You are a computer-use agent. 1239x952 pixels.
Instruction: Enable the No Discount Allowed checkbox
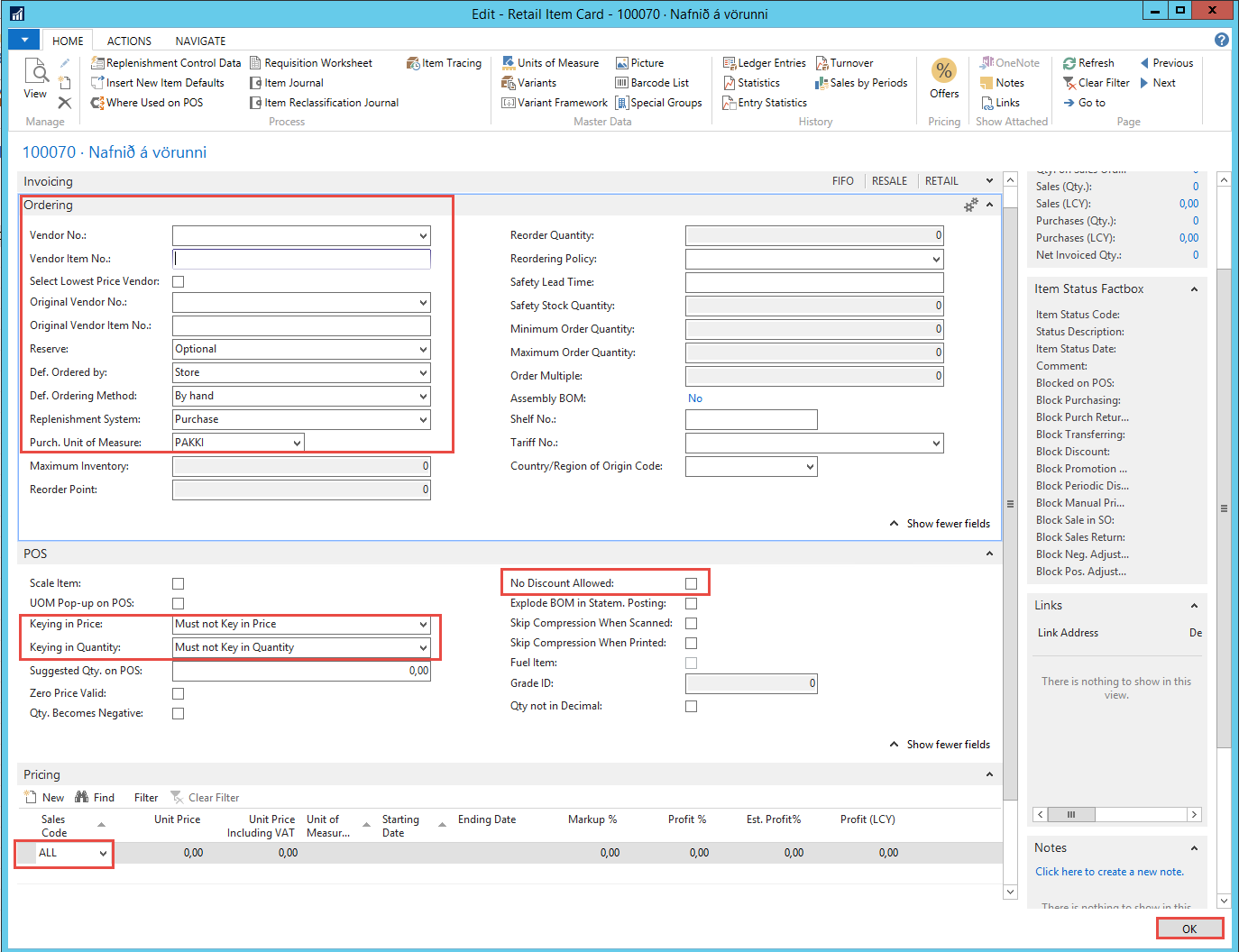691,583
